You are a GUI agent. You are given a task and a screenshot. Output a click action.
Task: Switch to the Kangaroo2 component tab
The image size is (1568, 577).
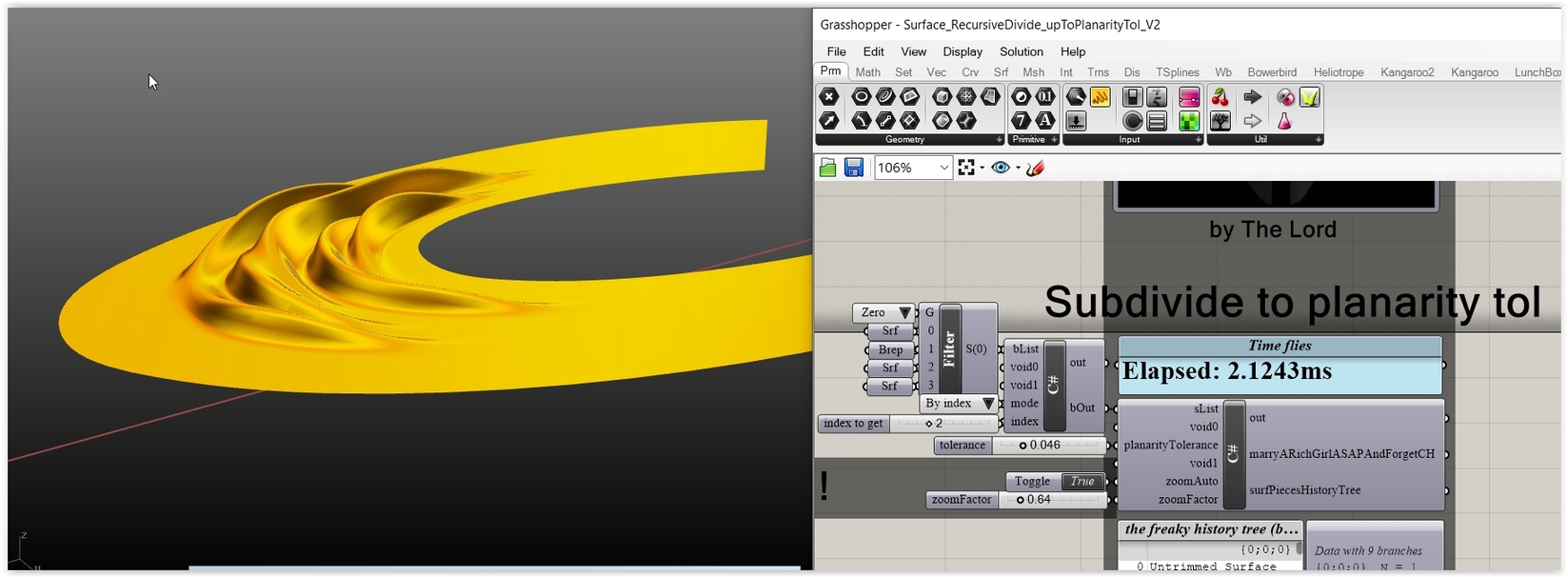[x=1407, y=72]
